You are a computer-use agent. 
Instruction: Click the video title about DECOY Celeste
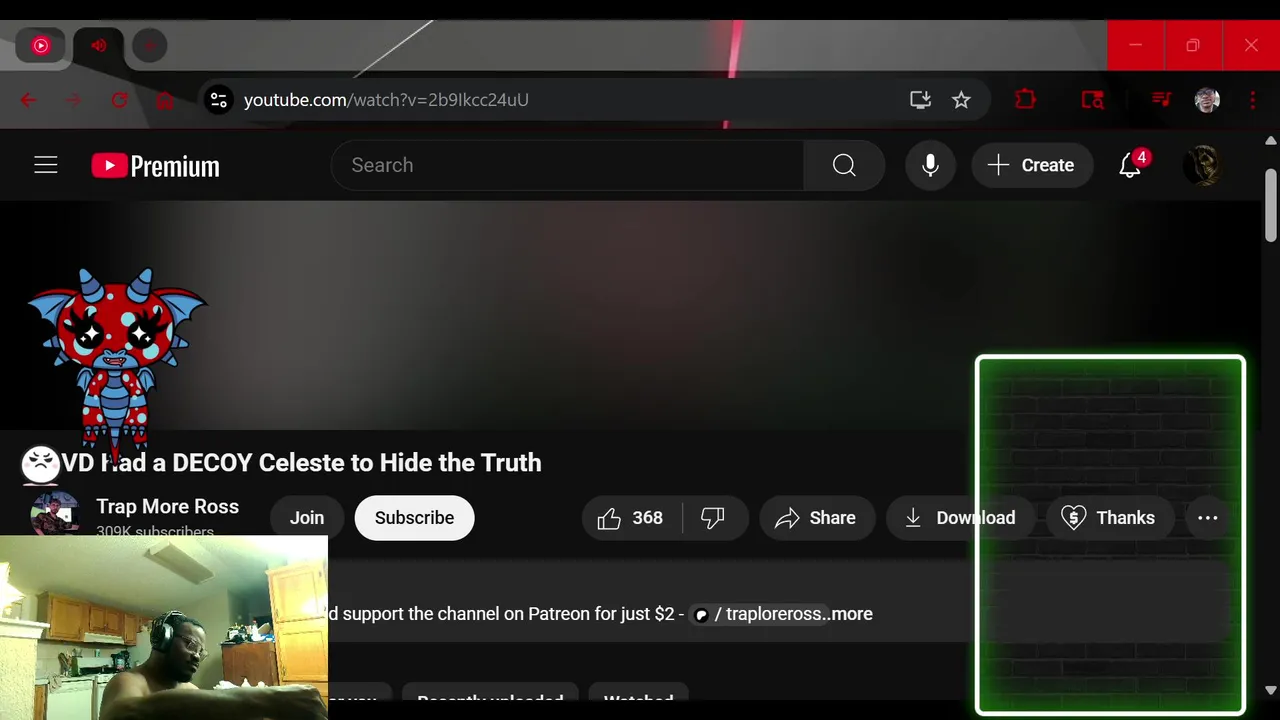click(x=301, y=462)
